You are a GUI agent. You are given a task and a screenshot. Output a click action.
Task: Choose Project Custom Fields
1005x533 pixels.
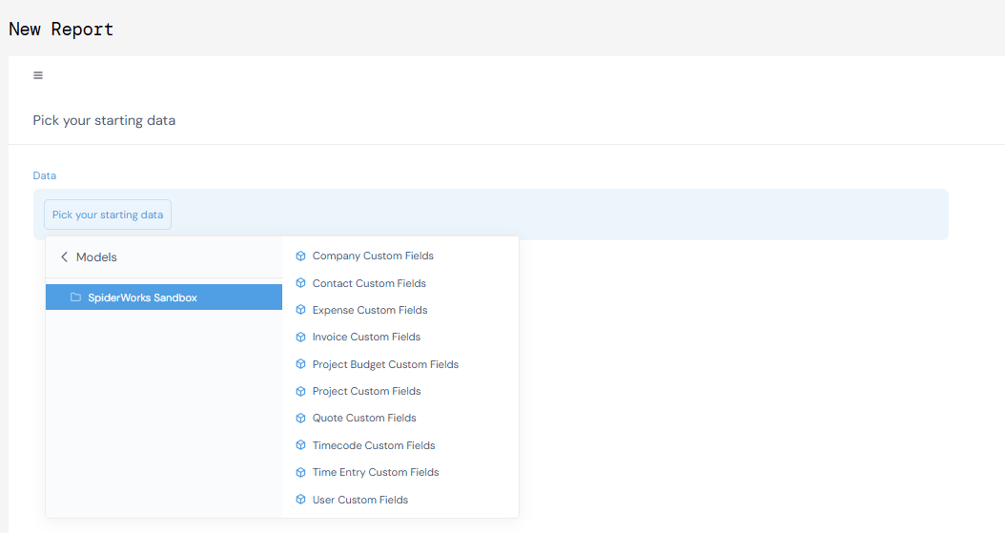366,391
